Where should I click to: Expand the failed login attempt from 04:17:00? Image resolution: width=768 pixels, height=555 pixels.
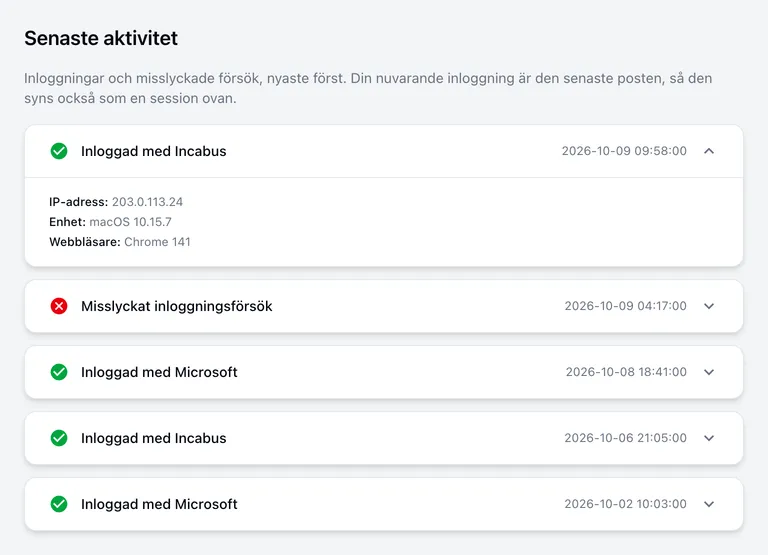[x=709, y=306]
